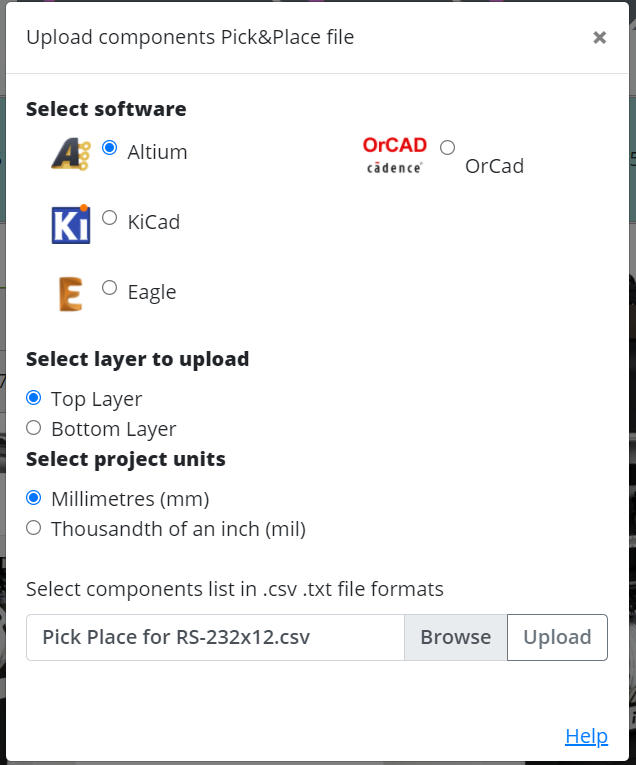Click the KiCad label text
This screenshot has width=636, height=765.
[154, 222]
